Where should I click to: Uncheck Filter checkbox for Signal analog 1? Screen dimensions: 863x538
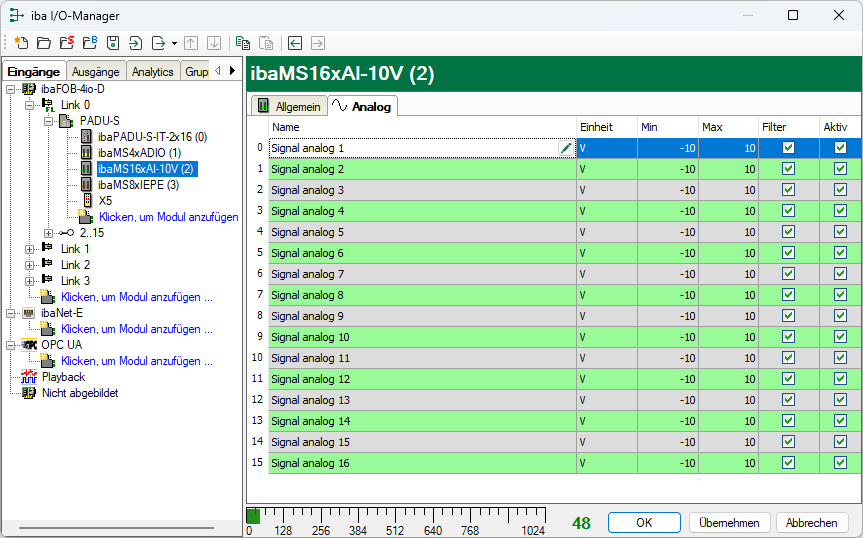point(788,148)
